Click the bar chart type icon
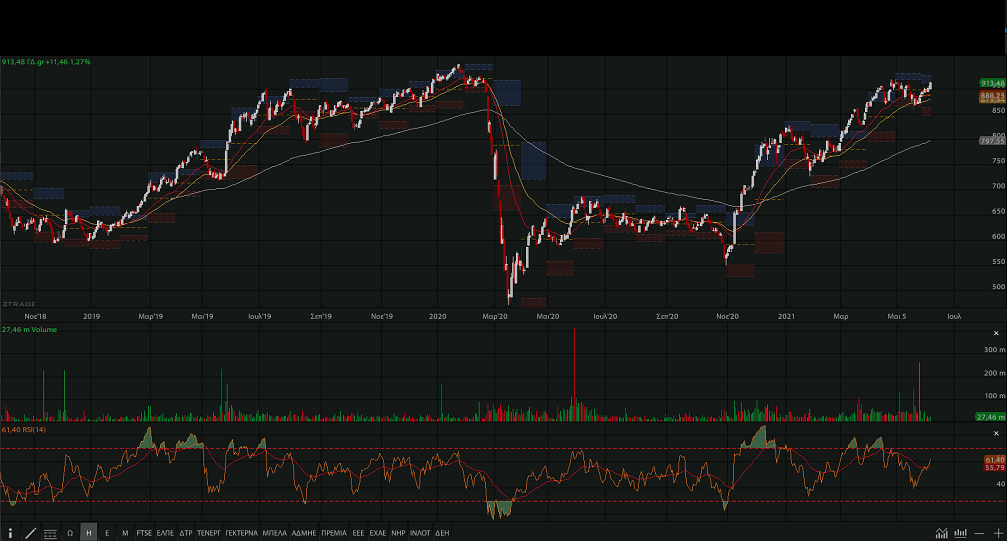The height and width of the screenshot is (541, 1007). (x=960, y=533)
